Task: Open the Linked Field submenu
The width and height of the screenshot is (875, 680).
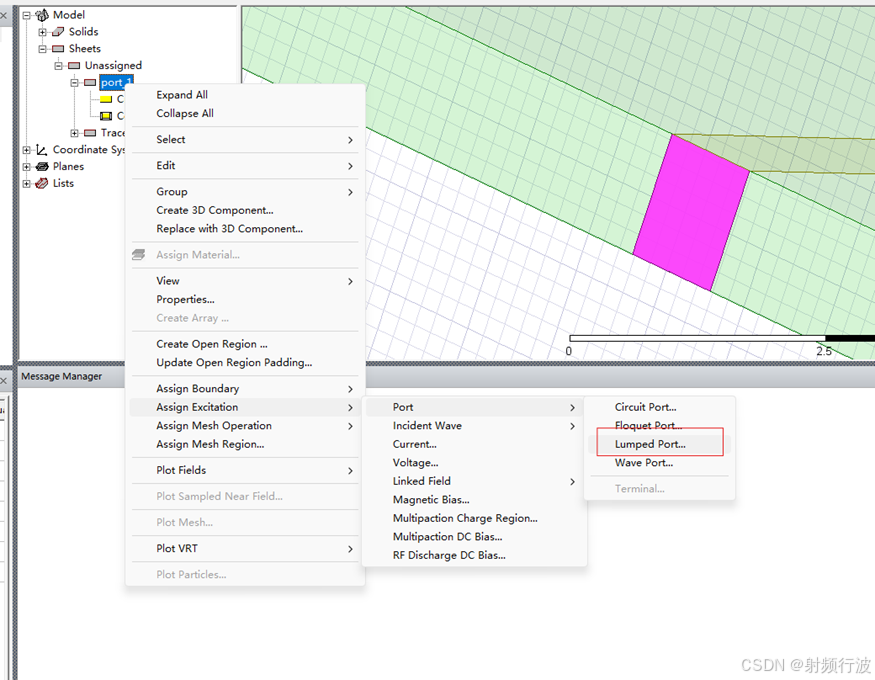Action: pyautogui.click(x=474, y=481)
